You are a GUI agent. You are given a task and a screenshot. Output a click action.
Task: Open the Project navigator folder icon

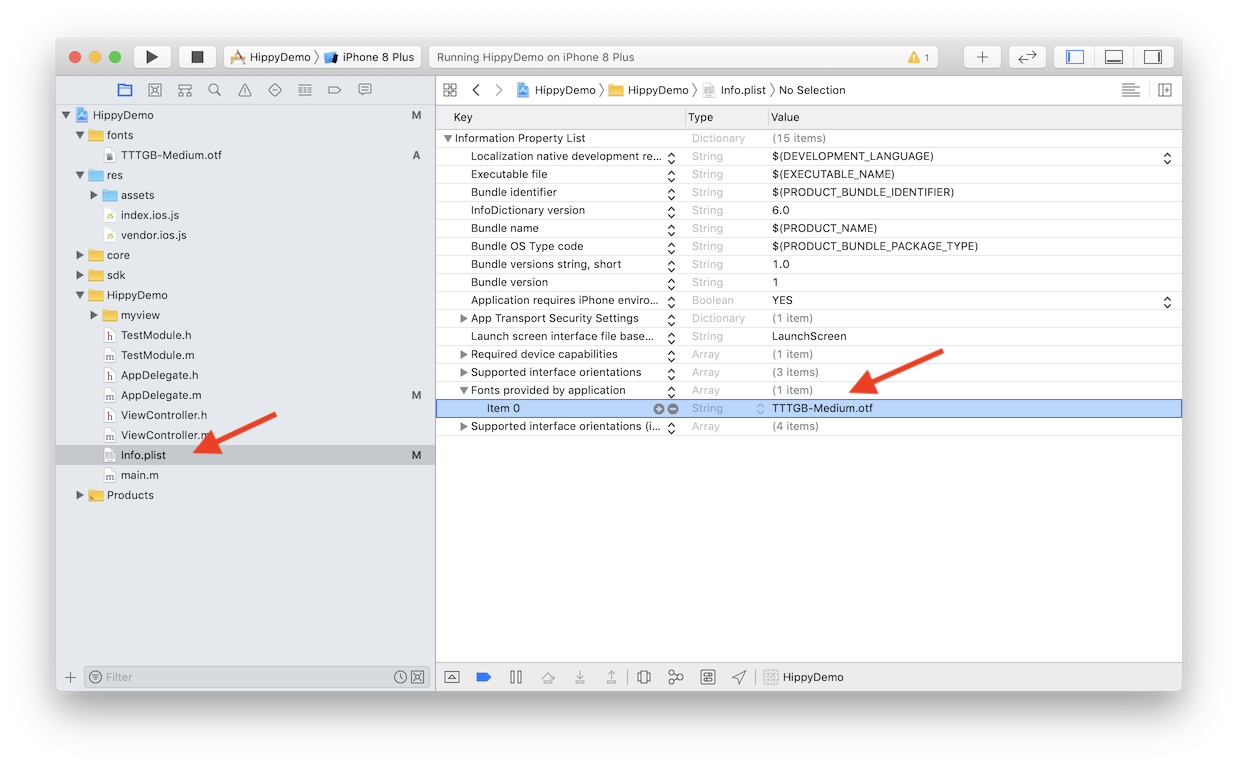125,90
